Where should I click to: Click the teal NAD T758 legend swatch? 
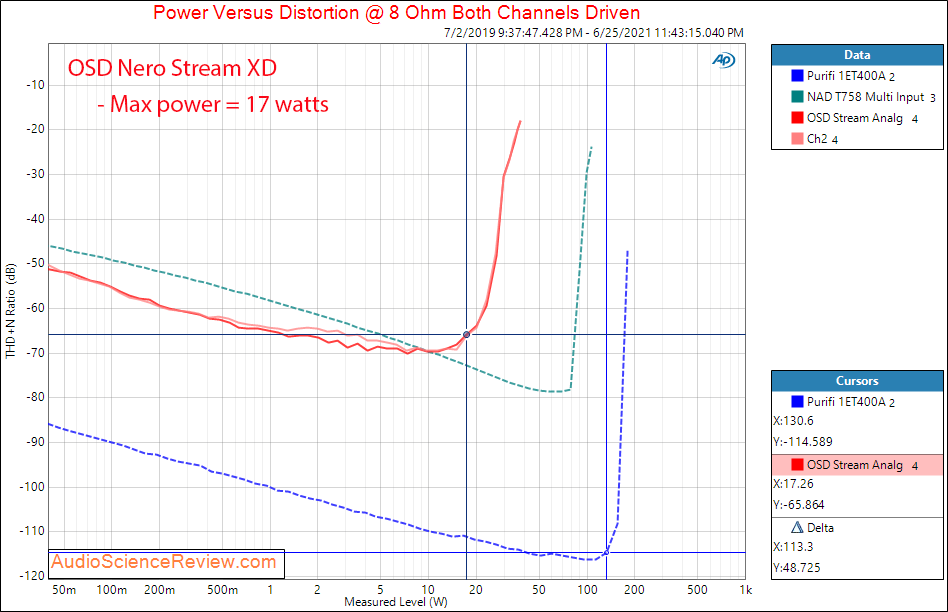click(x=797, y=97)
